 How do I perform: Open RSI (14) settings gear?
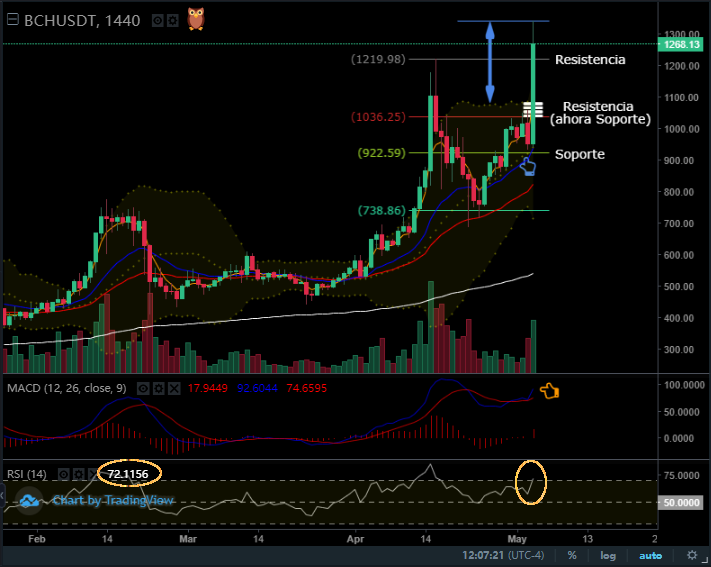78,474
